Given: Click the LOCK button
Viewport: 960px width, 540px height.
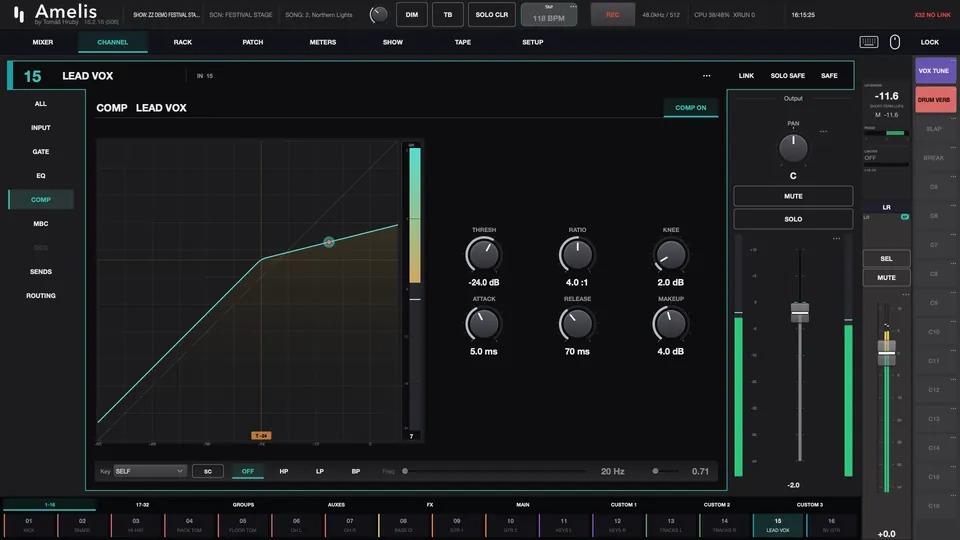Looking at the screenshot, I should 929,42.
